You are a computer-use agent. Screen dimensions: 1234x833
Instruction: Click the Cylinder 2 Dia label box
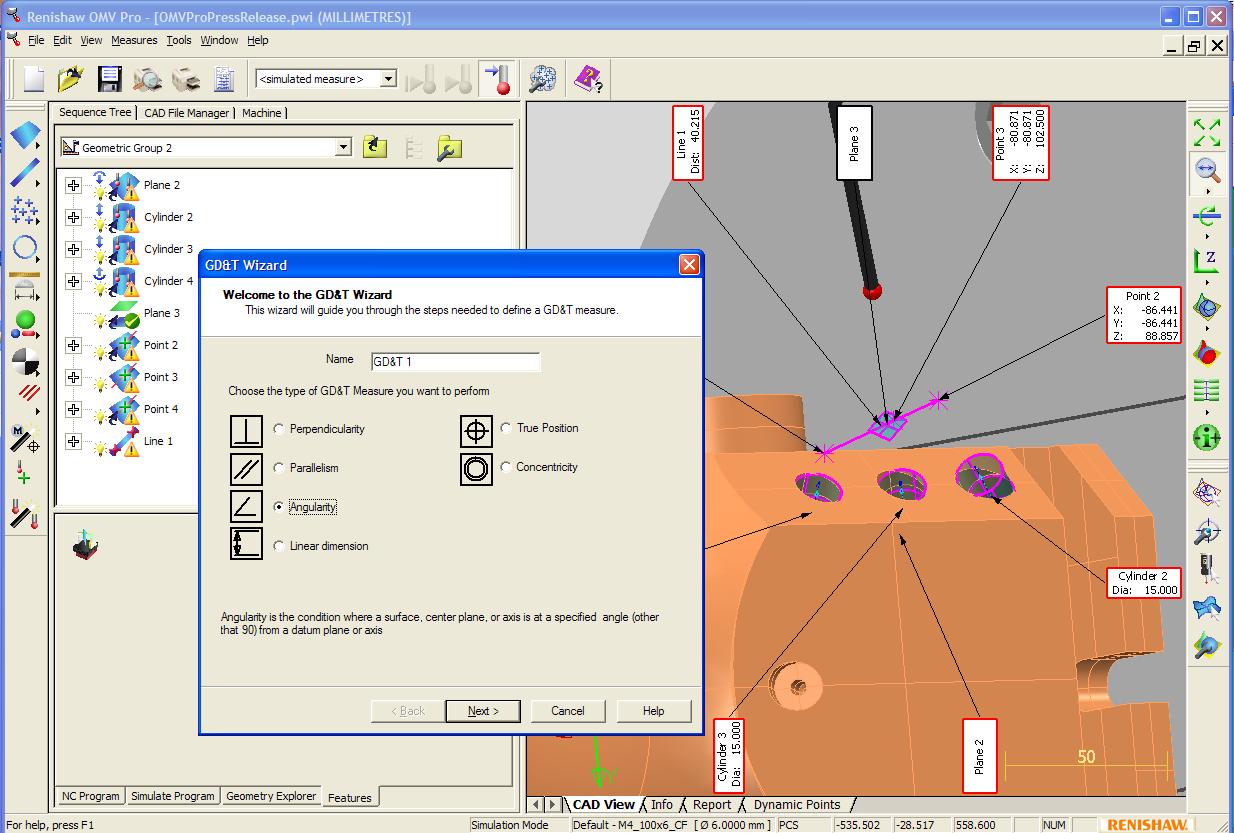point(1144,583)
